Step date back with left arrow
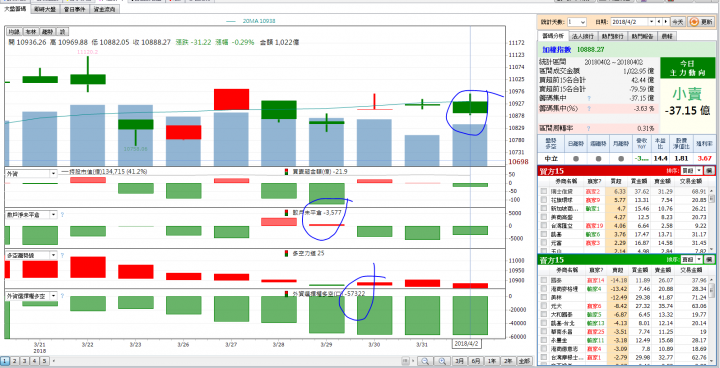This screenshot has height=368, width=720. click(659, 22)
